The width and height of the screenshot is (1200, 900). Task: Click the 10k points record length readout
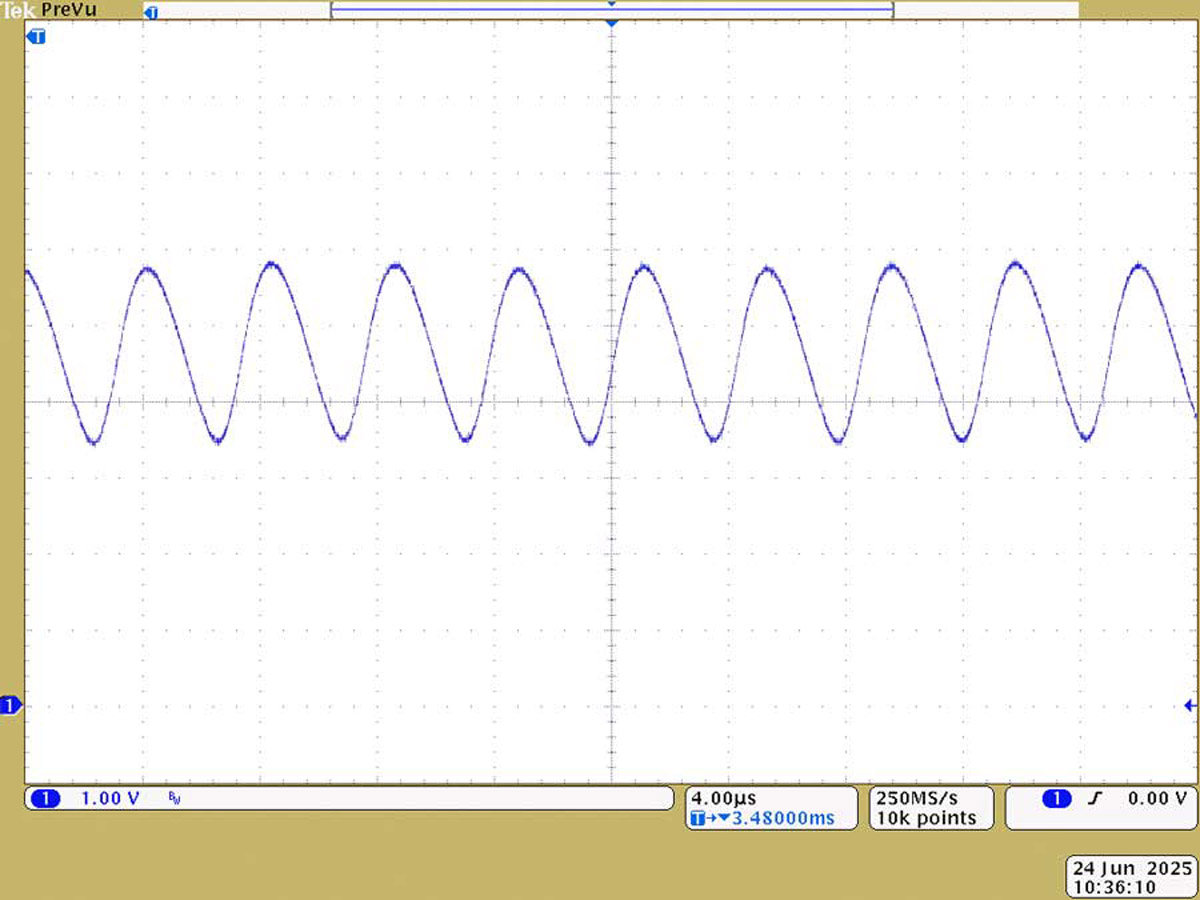click(x=926, y=818)
